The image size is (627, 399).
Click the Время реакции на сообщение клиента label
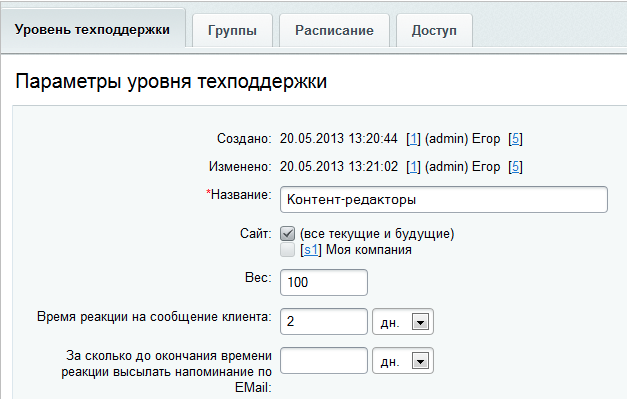click(154, 317)
